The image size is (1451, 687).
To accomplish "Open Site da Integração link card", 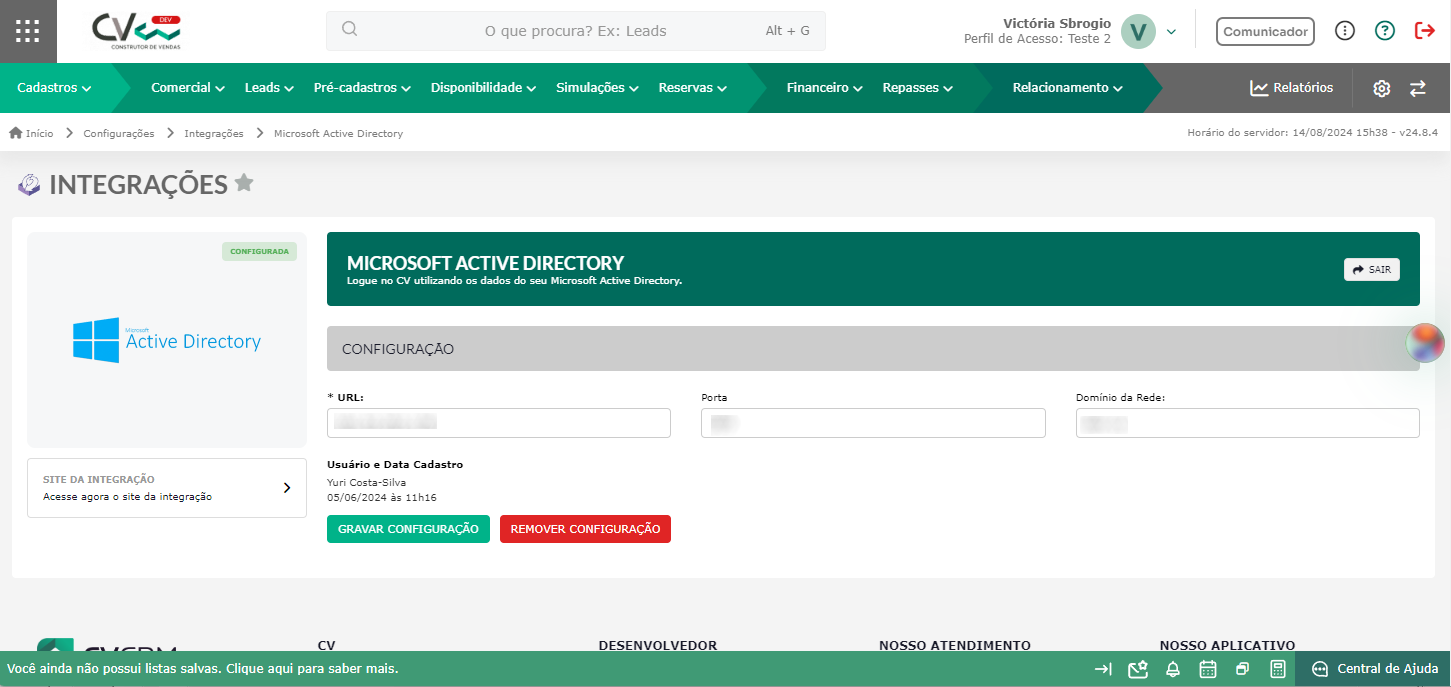I will 167,488.
